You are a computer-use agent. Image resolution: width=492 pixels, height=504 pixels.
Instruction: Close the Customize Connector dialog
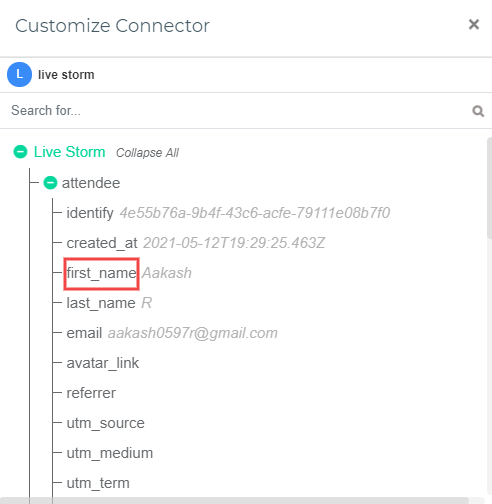pyautogui.click(x=474, y=24)
